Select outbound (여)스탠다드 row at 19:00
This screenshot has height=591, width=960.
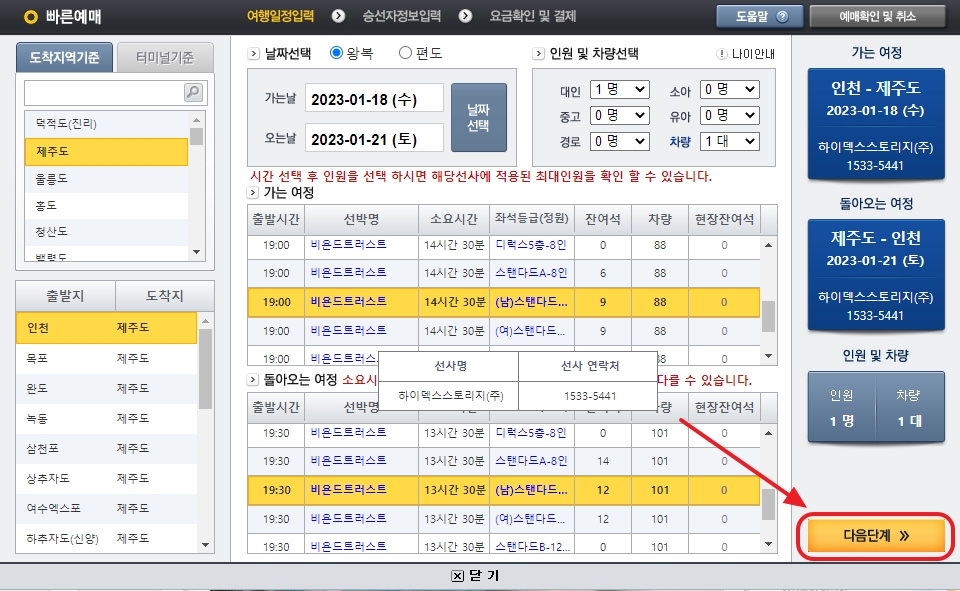[x=503, y=331]
